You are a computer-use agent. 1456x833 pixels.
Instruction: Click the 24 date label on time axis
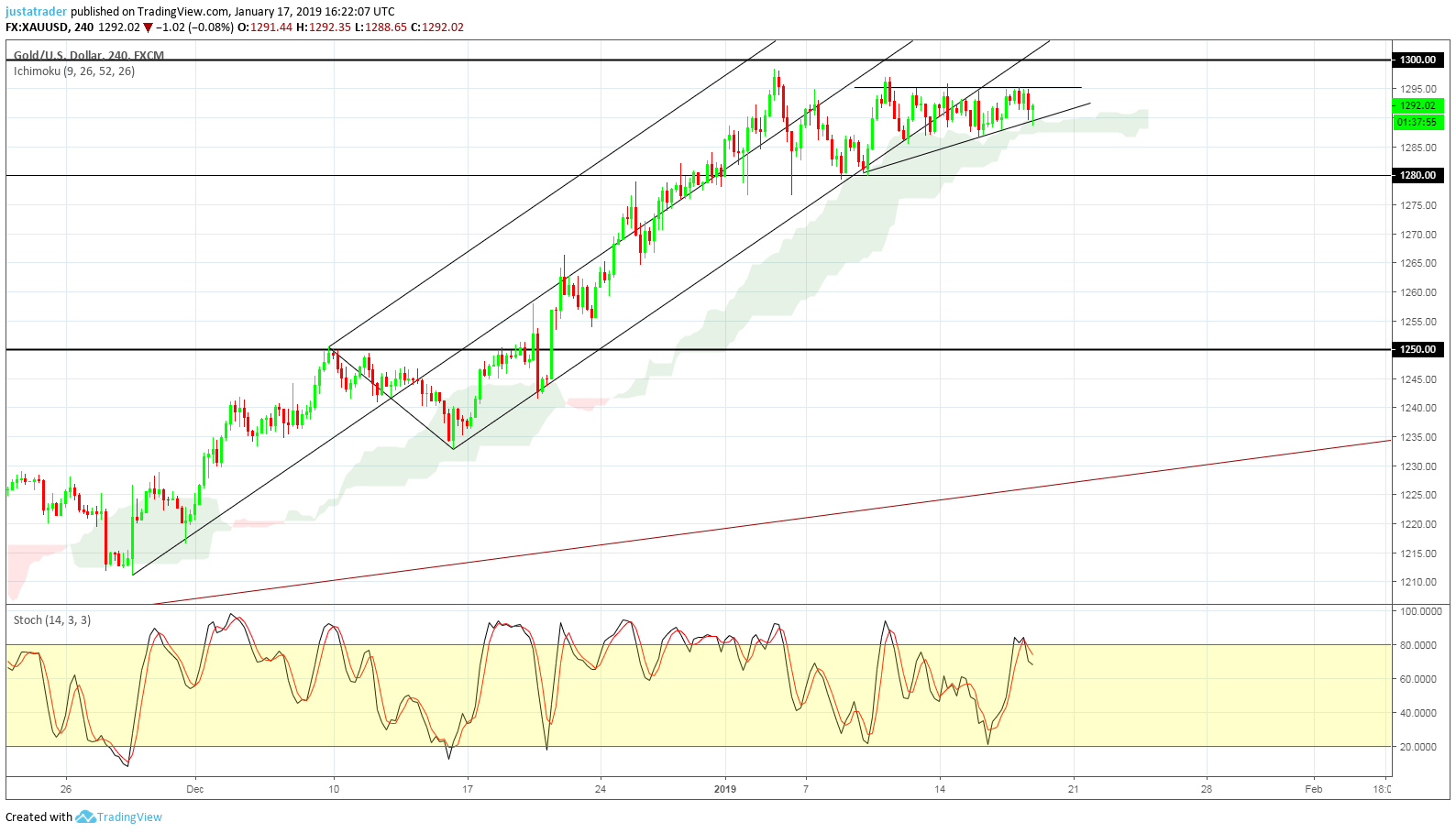point(601,789)
